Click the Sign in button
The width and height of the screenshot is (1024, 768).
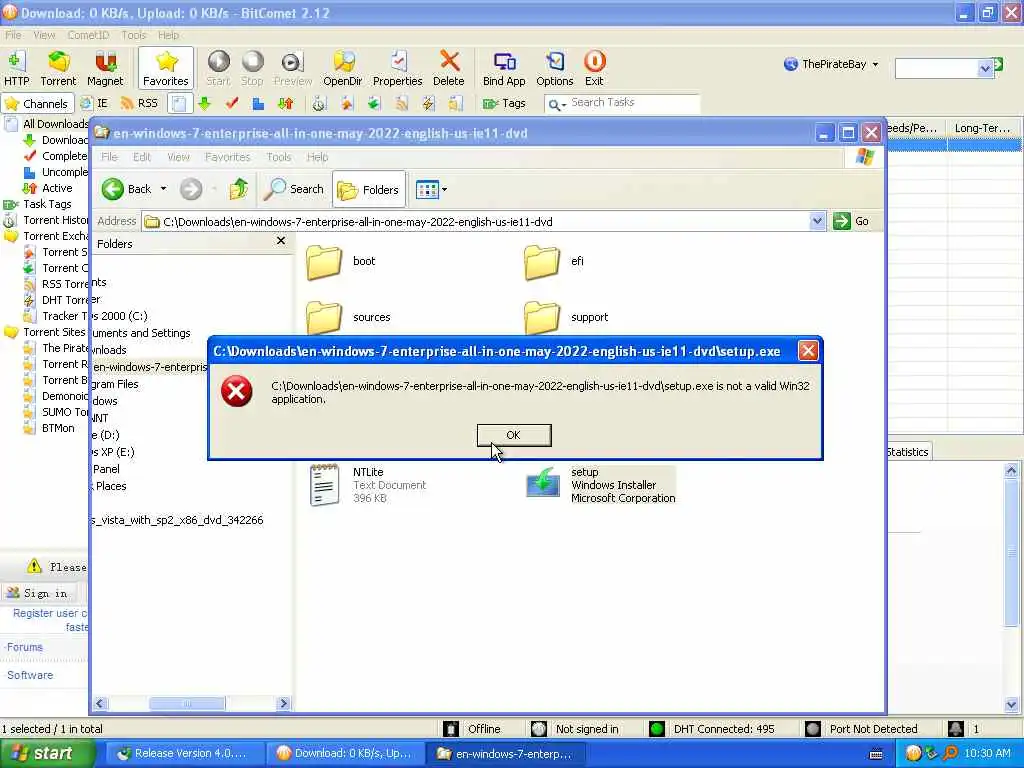point(39,593)
